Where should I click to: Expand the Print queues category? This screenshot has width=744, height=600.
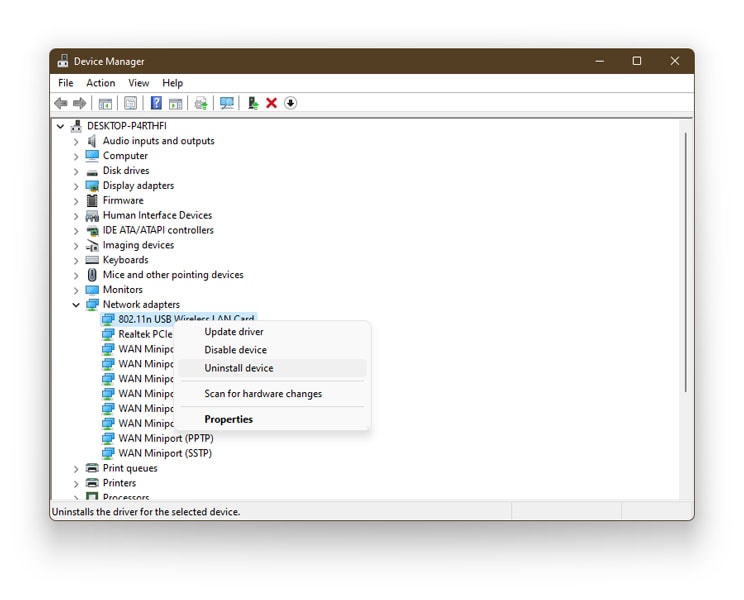(76, 469)
